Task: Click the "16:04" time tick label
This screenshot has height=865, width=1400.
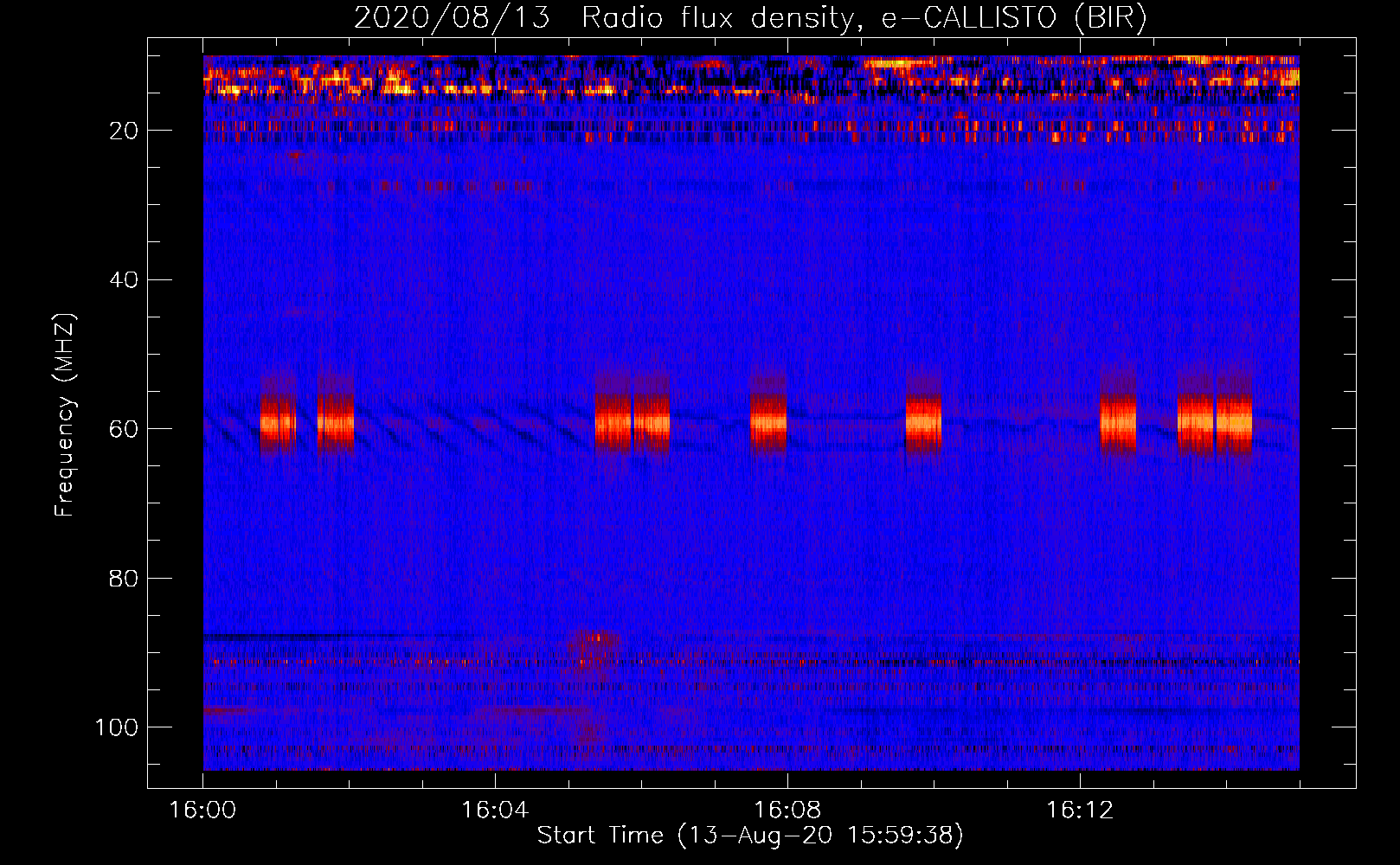Action: tap(495, 811)
